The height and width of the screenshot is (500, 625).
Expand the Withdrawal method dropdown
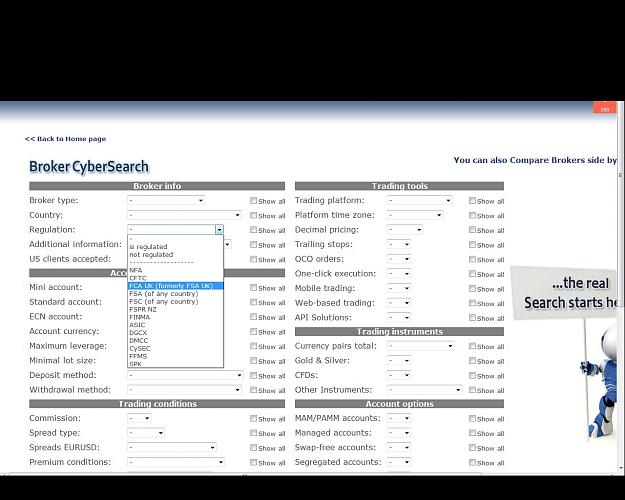point(184,390)
